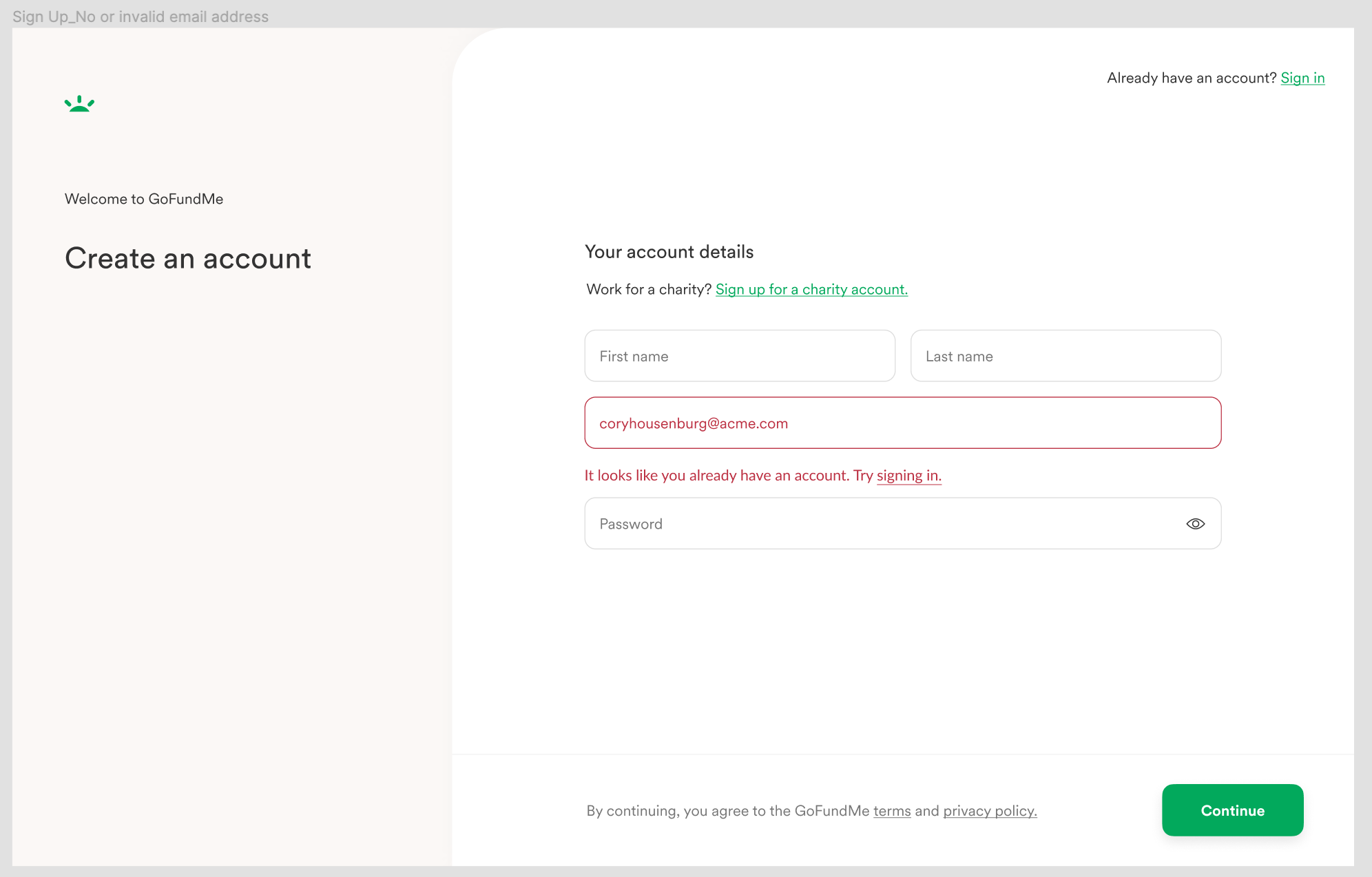Focus the First name field
Image resolution: width=1372 pixels, height=877 pixels.
pos(739,356)
